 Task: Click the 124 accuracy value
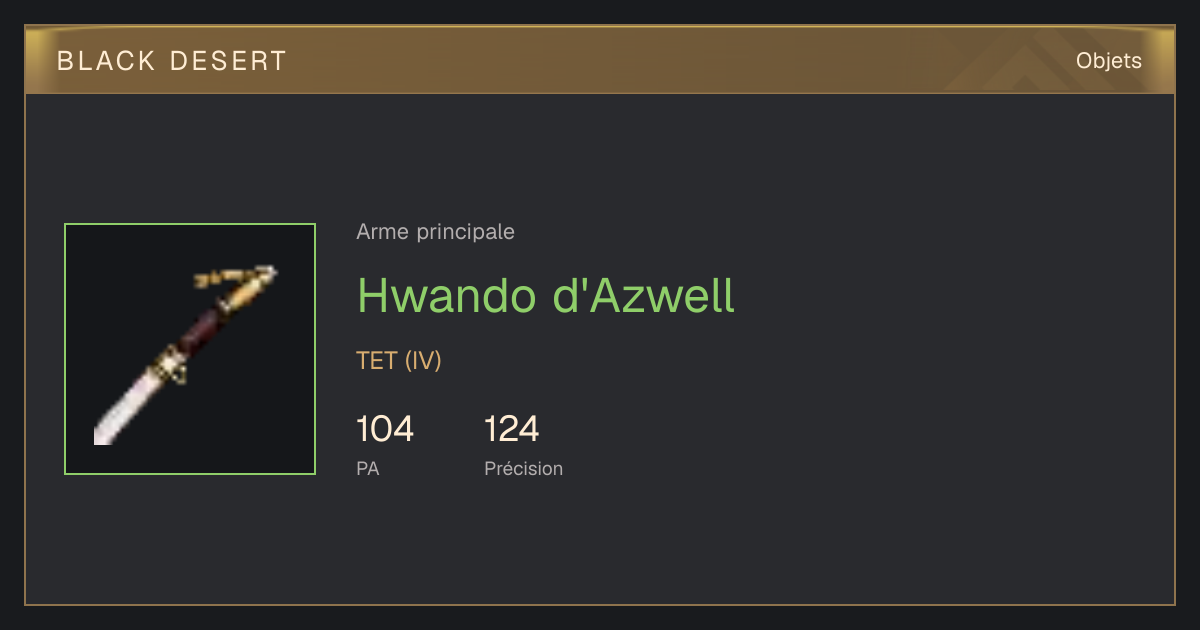point(512,429)
